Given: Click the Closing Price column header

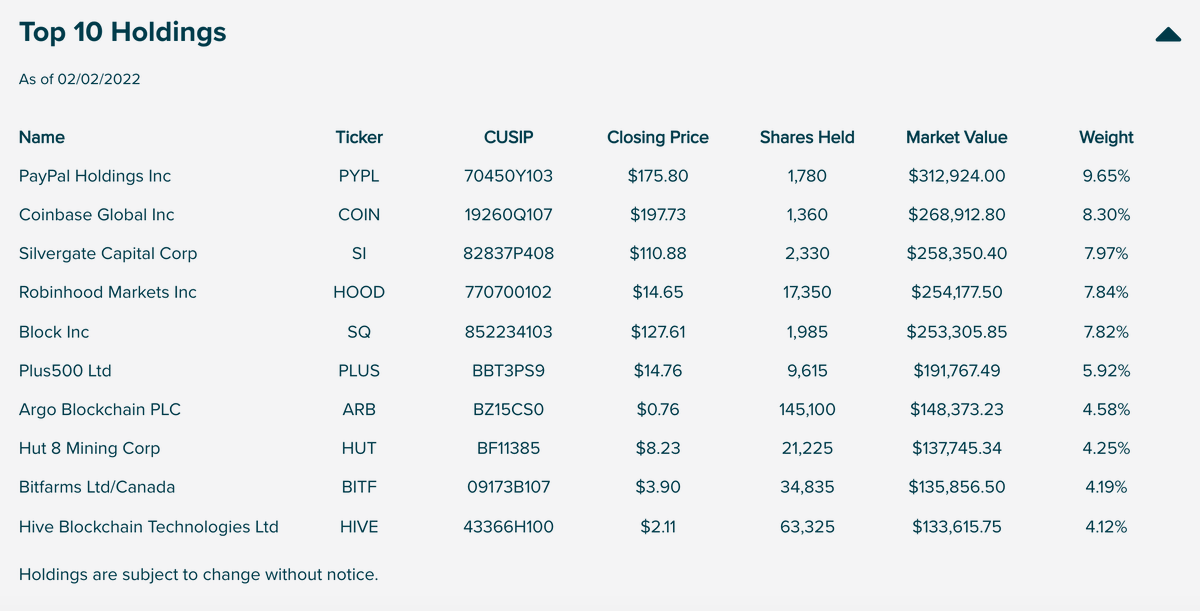Looking at the screenshot, I should [658, 137].
